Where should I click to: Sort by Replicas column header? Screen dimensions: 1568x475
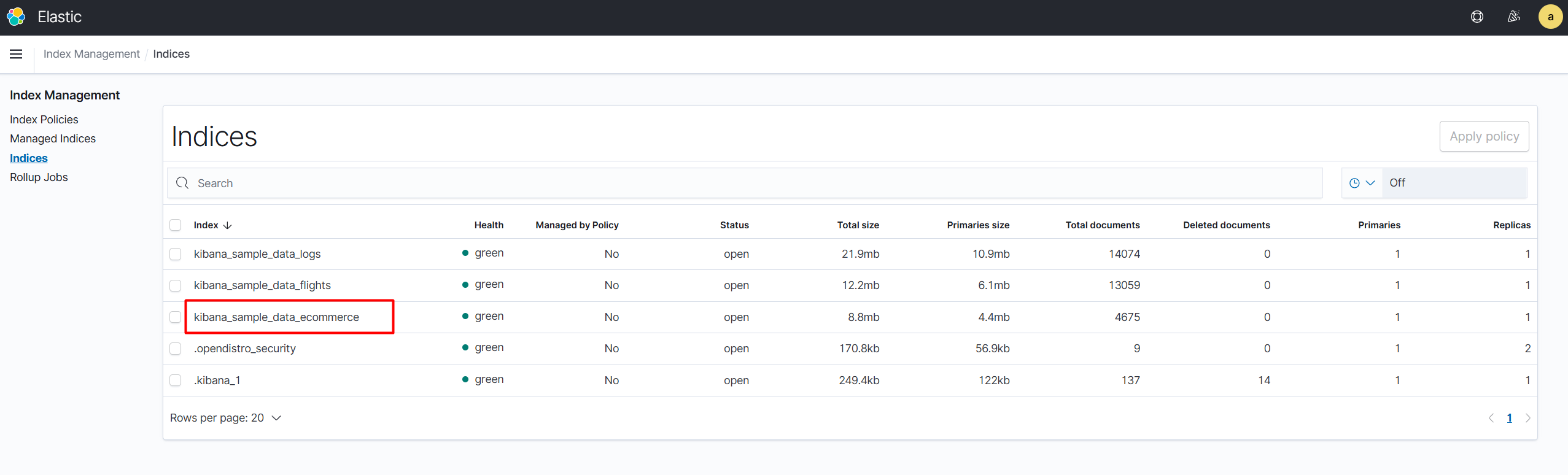pyautogui.click(x=1512, y=225)
